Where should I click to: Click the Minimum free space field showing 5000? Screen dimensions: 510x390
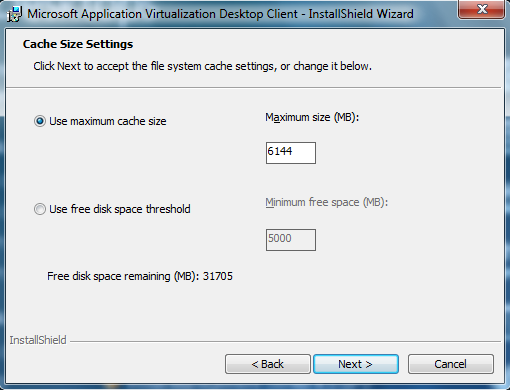[291, 240]
